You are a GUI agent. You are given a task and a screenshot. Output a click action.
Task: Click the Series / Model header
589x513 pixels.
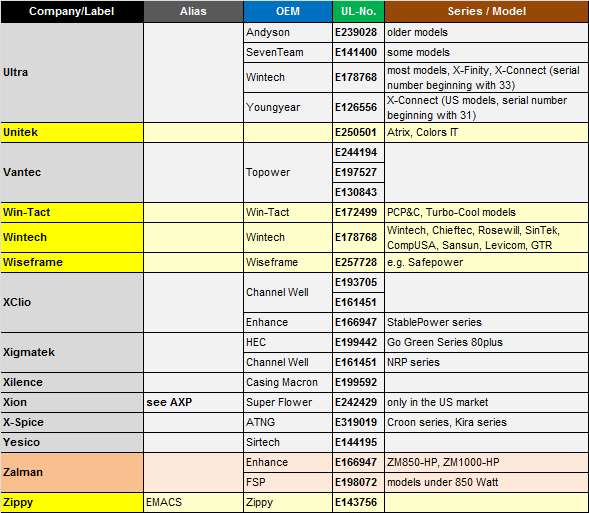coord(486,11)
